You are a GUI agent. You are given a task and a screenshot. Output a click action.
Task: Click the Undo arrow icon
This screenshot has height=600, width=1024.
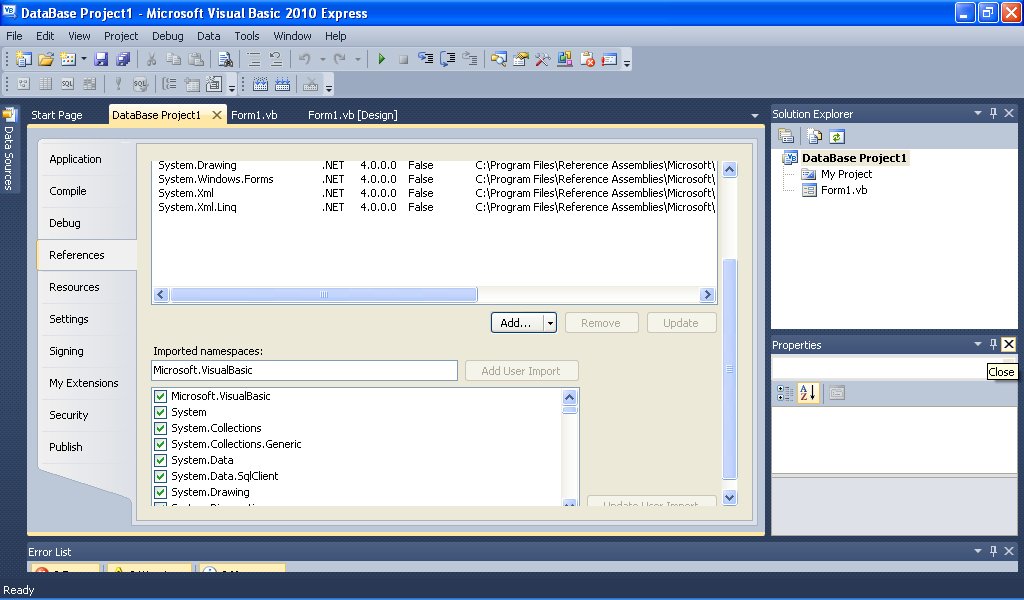(304, 59)
